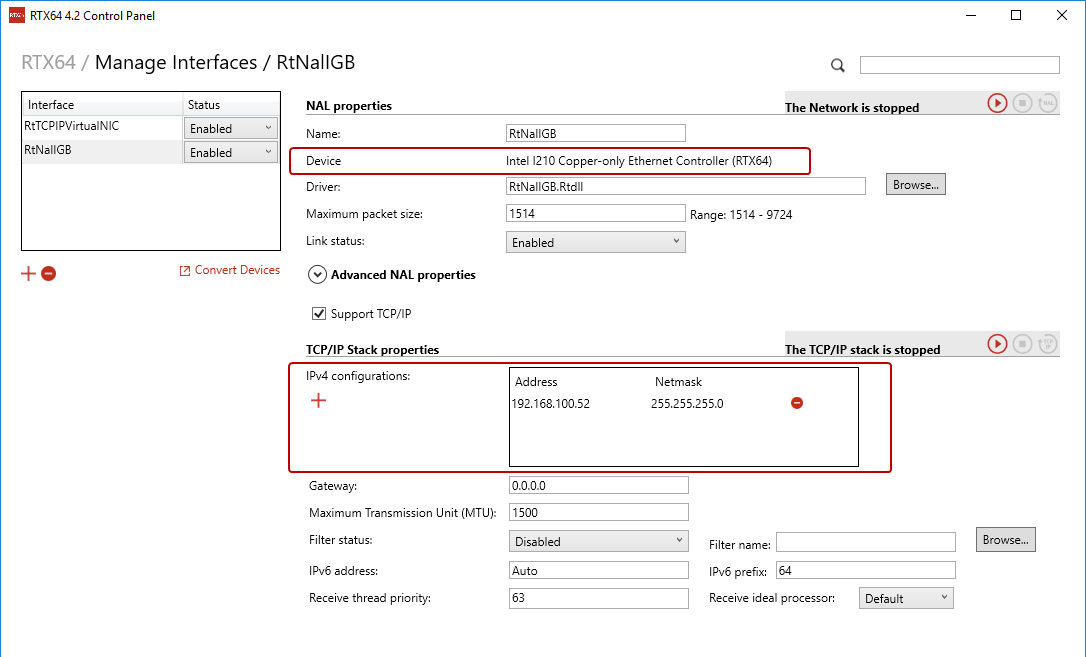Image resolution: width=1086 pixels, height=657 pixels.
Task: Click the Driver path field
Action: coord(686,186)
